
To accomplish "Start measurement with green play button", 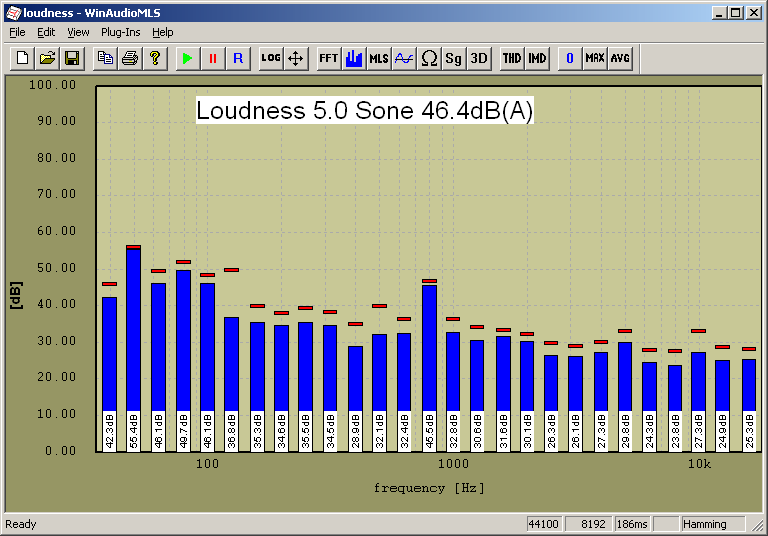I will click(x=187, y=58).
